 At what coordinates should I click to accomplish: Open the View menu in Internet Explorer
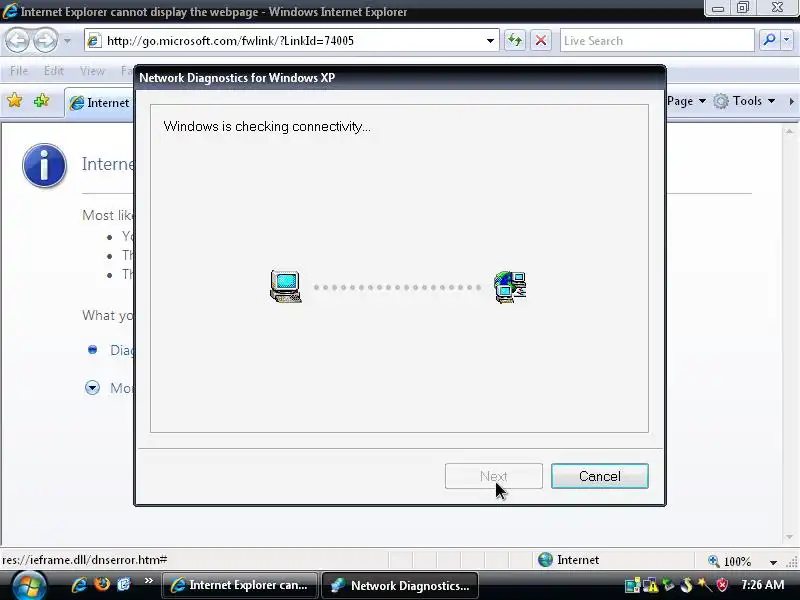point(92,71)
